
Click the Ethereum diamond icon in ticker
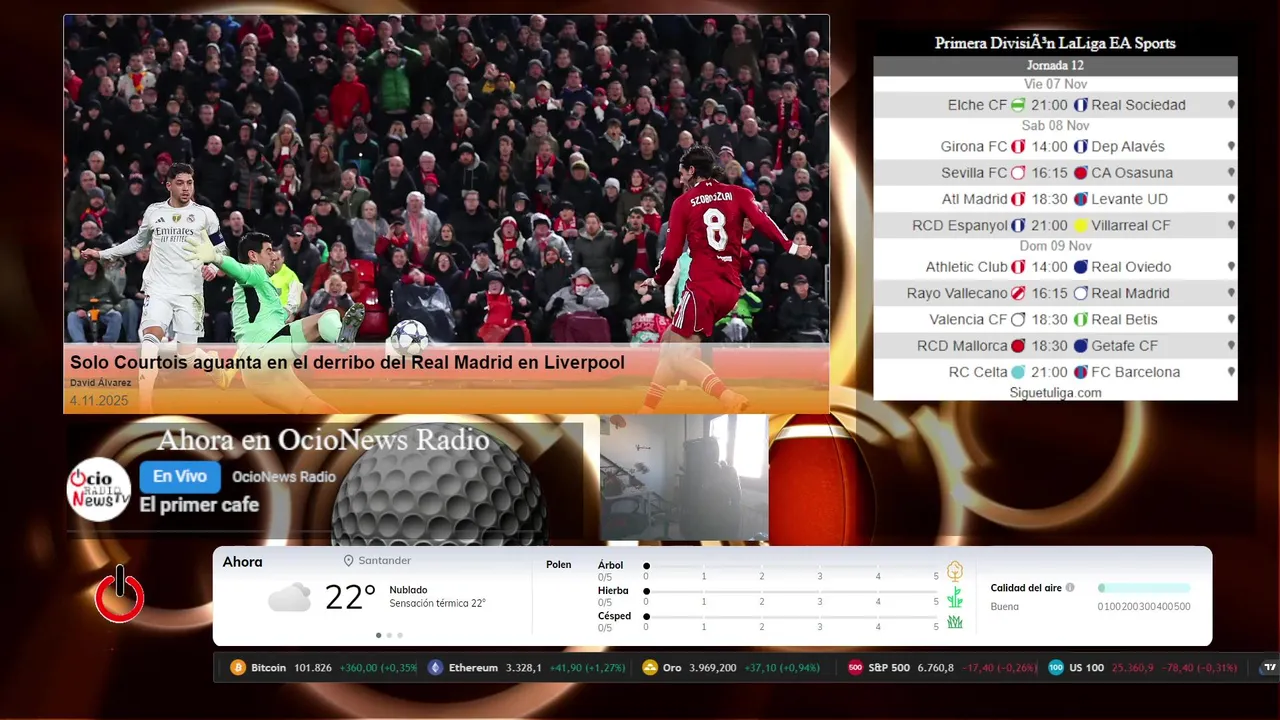click(x=435, y=668)
